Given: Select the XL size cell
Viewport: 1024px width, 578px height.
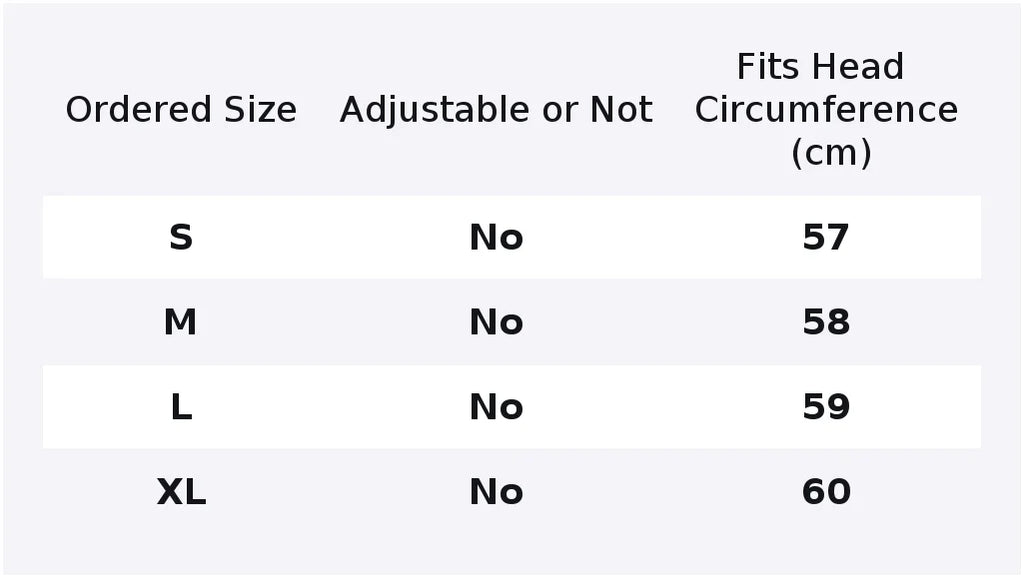Looking at the screenshot, I should pyautogui.click(x=181, y=492).
